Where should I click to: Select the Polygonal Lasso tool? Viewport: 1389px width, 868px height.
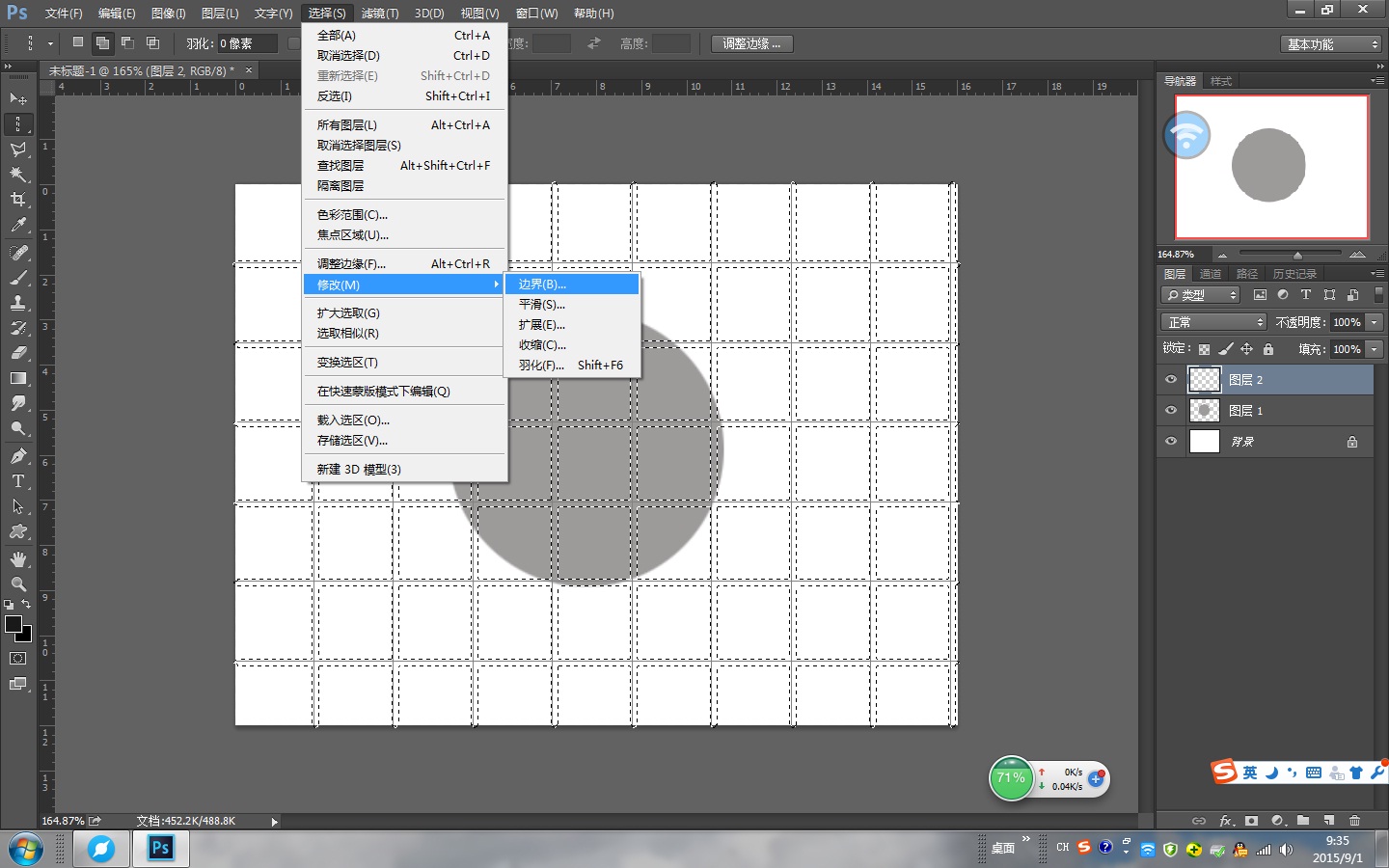tap(18, 149)
